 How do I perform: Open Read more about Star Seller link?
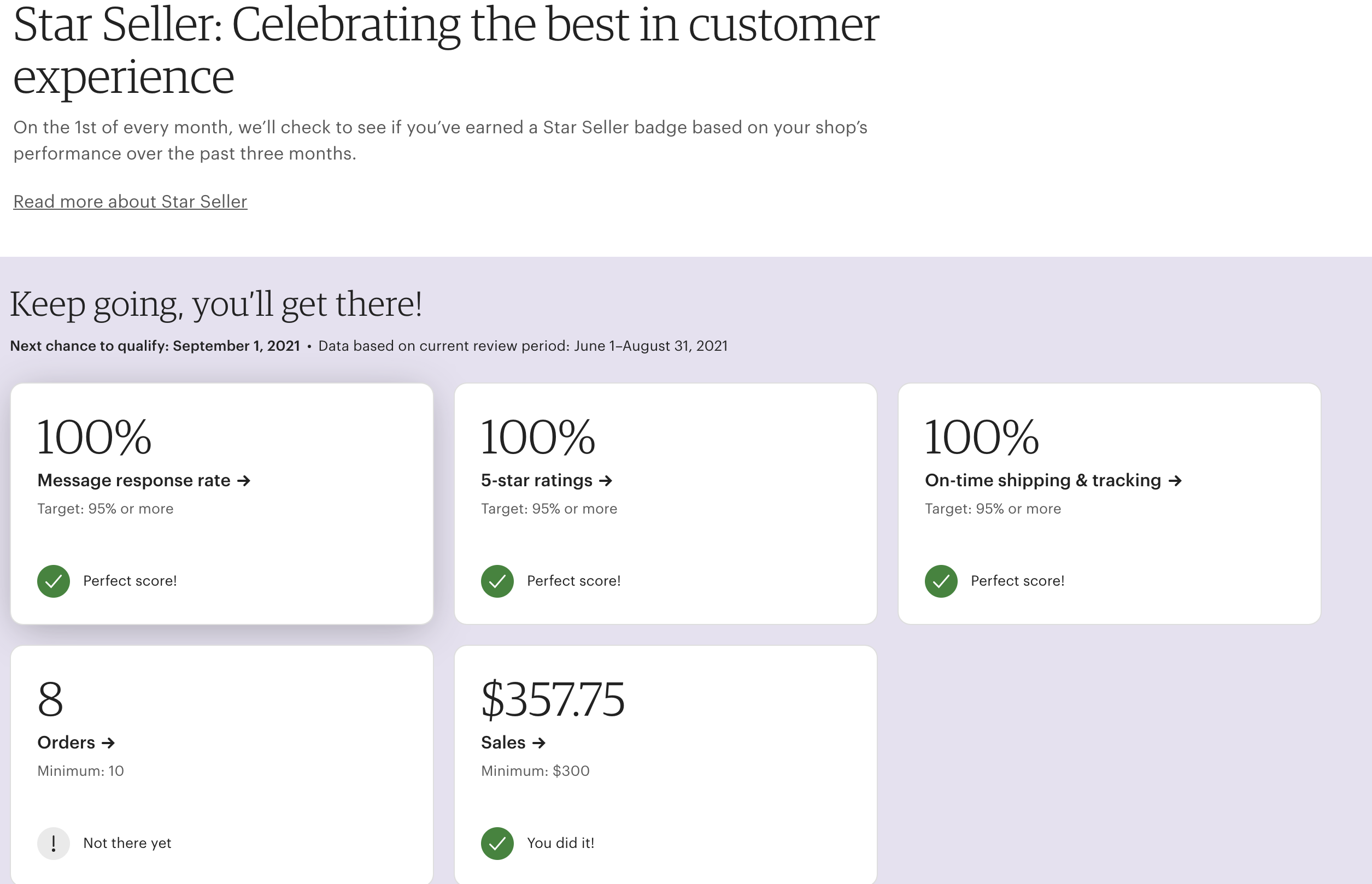[130, 202]
